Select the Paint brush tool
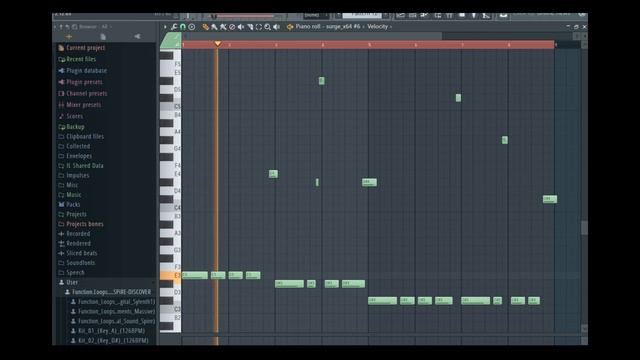The height and width of the screenshot is (360, 640). pyautogui.click(x=214, y=27)
